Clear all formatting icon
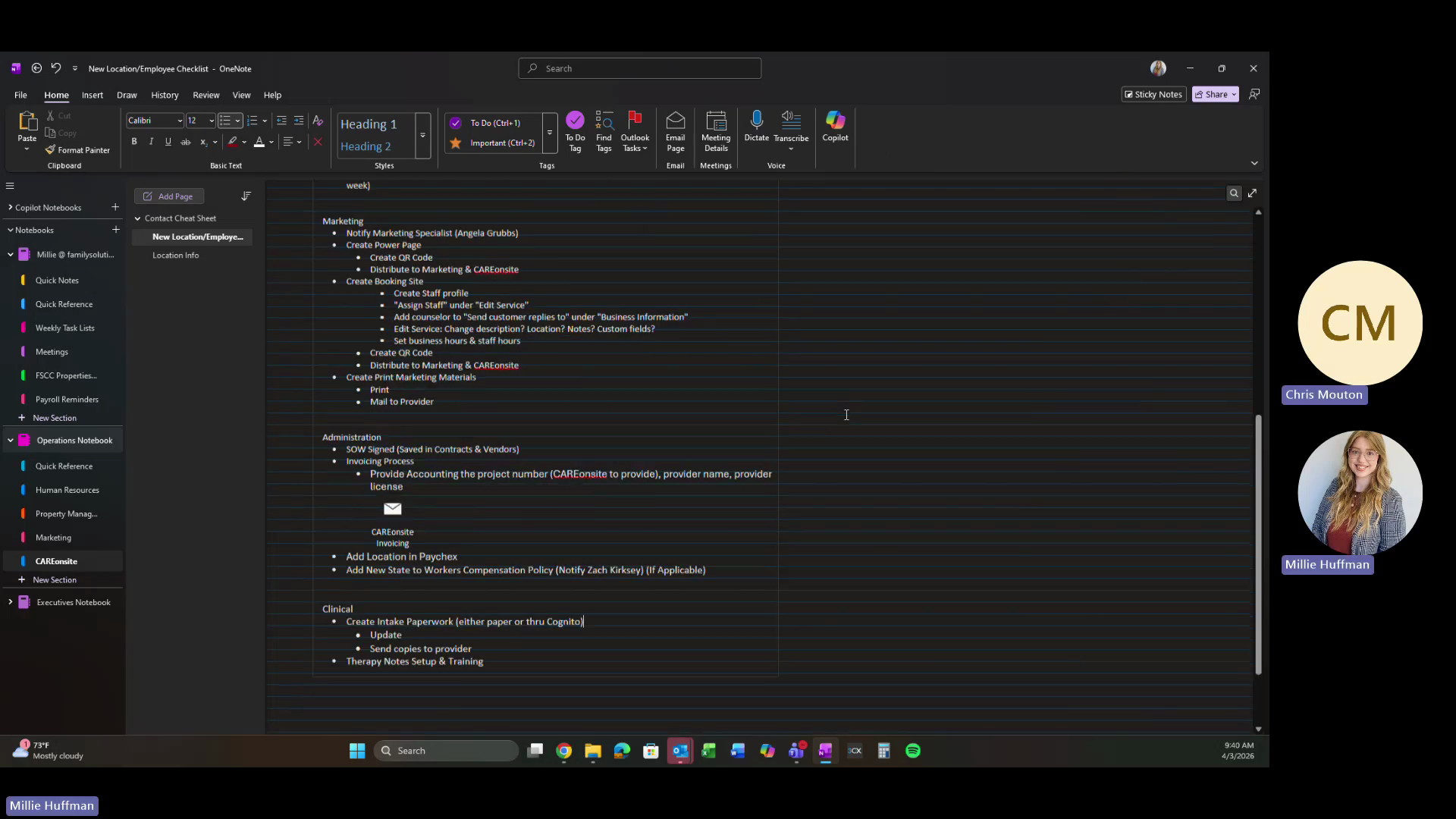Viewport: 1456px width, 819px height. (x=318, y=121)
